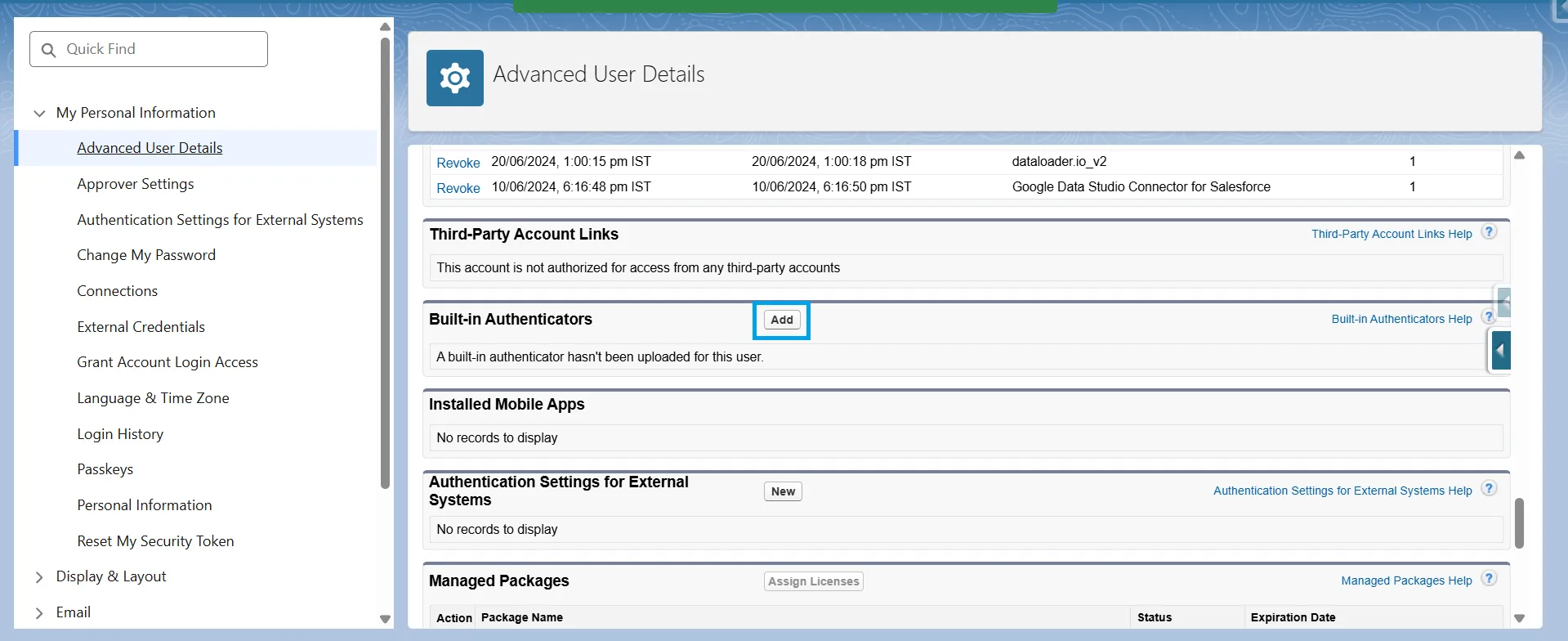Click the Quick Find search magnifier icon
The width and height of the screenshot is (1568, 641).
coord(48,50)
